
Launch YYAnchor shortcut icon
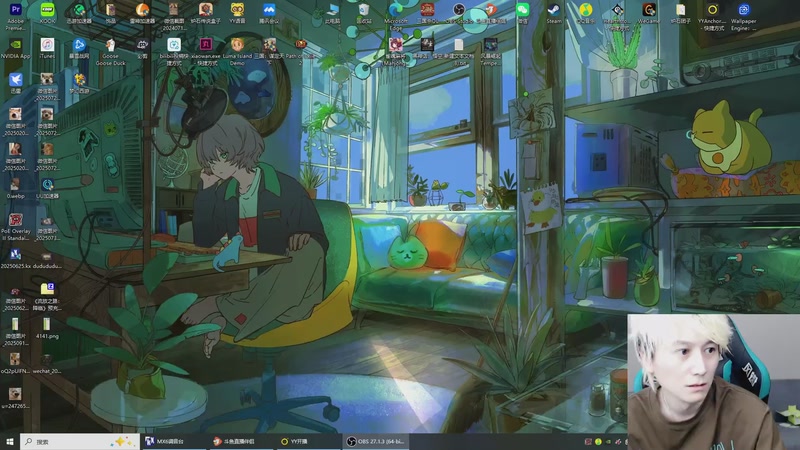tap(712, 16)
